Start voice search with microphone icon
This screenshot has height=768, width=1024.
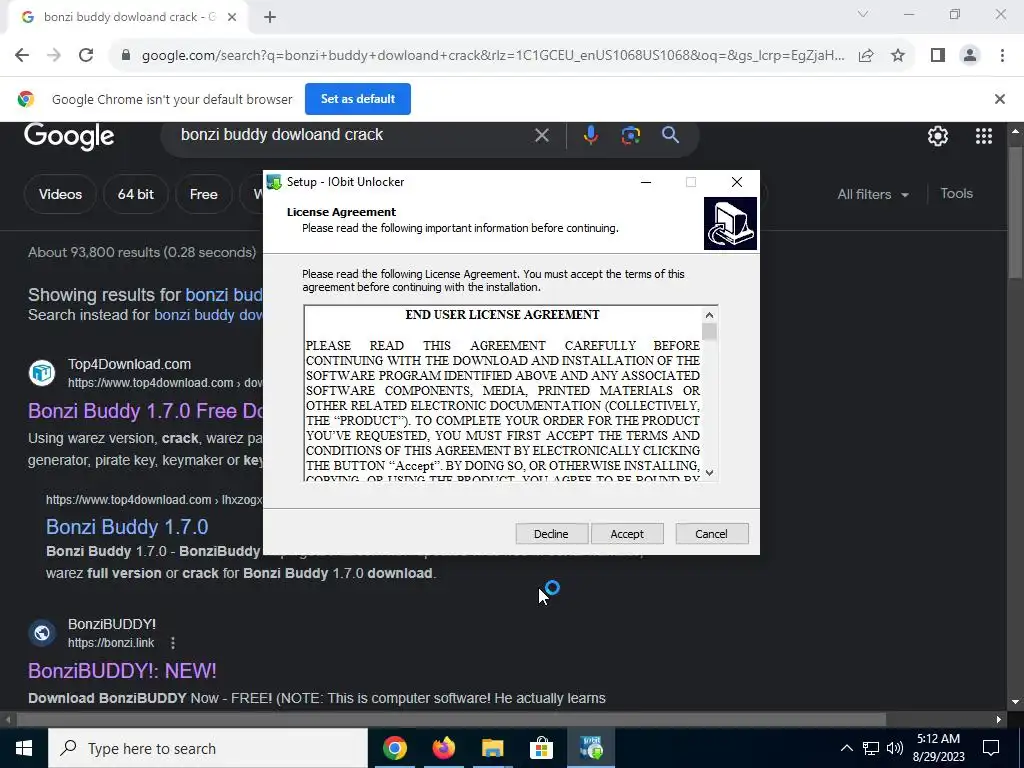coord(590,135)
